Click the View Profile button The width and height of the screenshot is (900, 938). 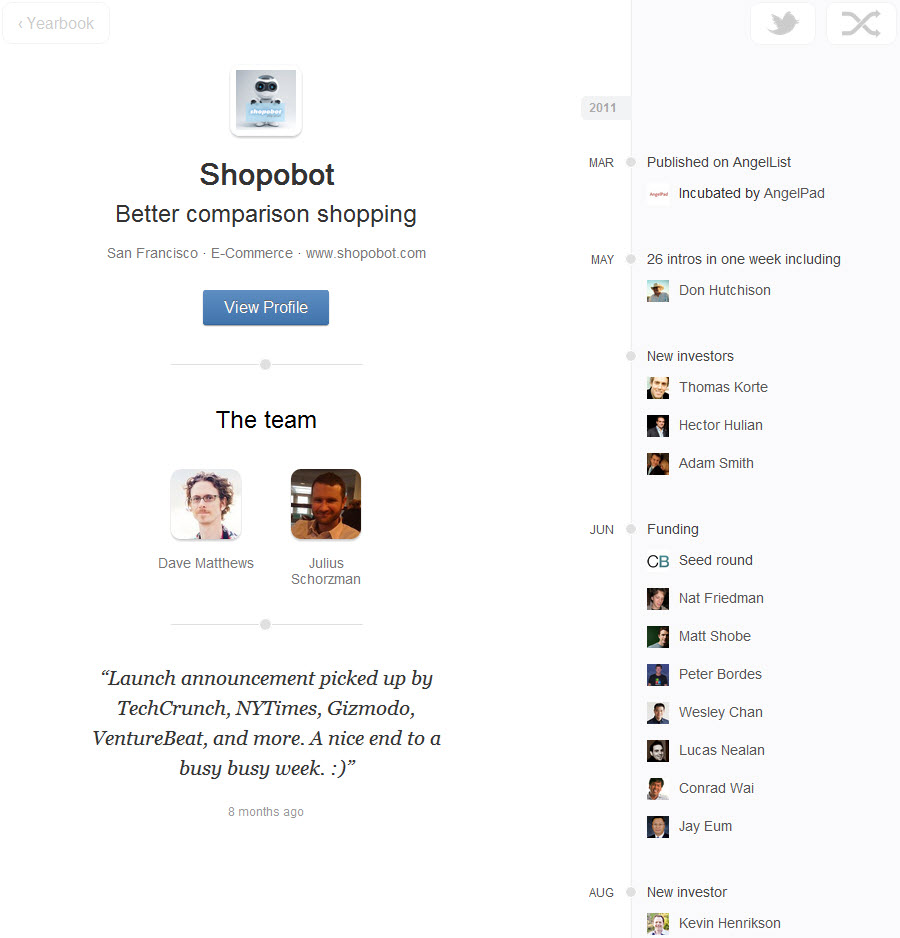(x=266, y=307)
